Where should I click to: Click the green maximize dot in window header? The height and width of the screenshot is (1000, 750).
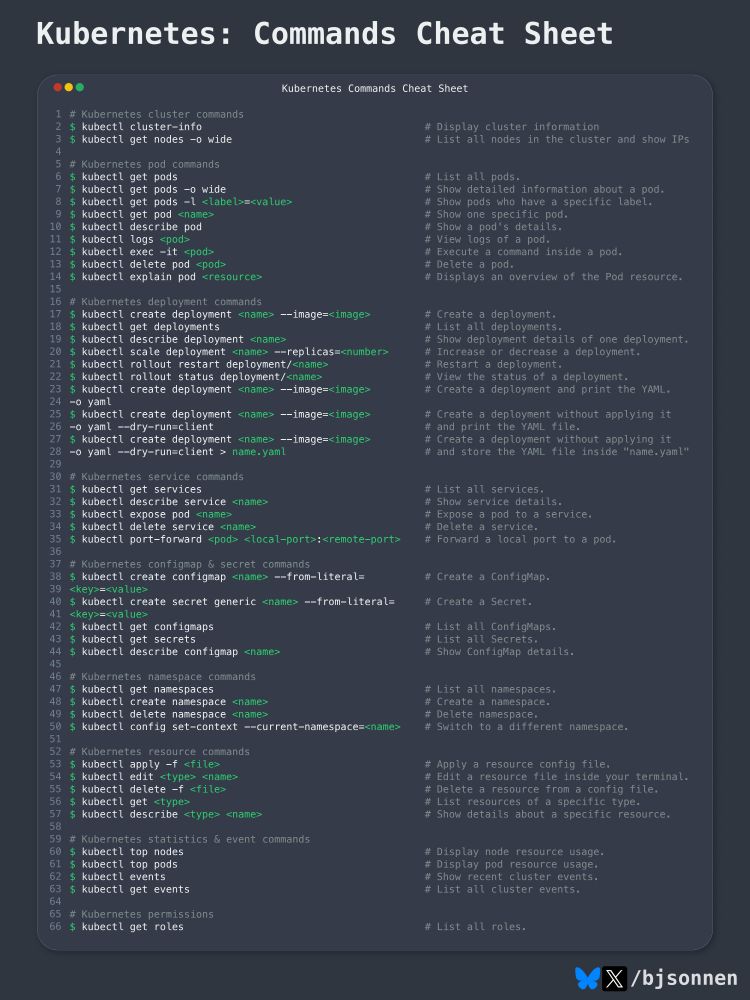click(x=80, y=87)
